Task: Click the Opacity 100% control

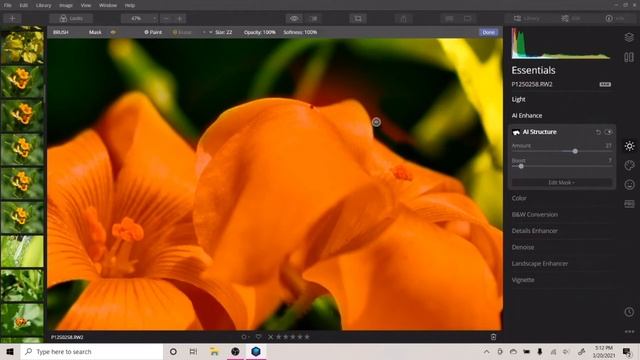Action: click(260, 32)
